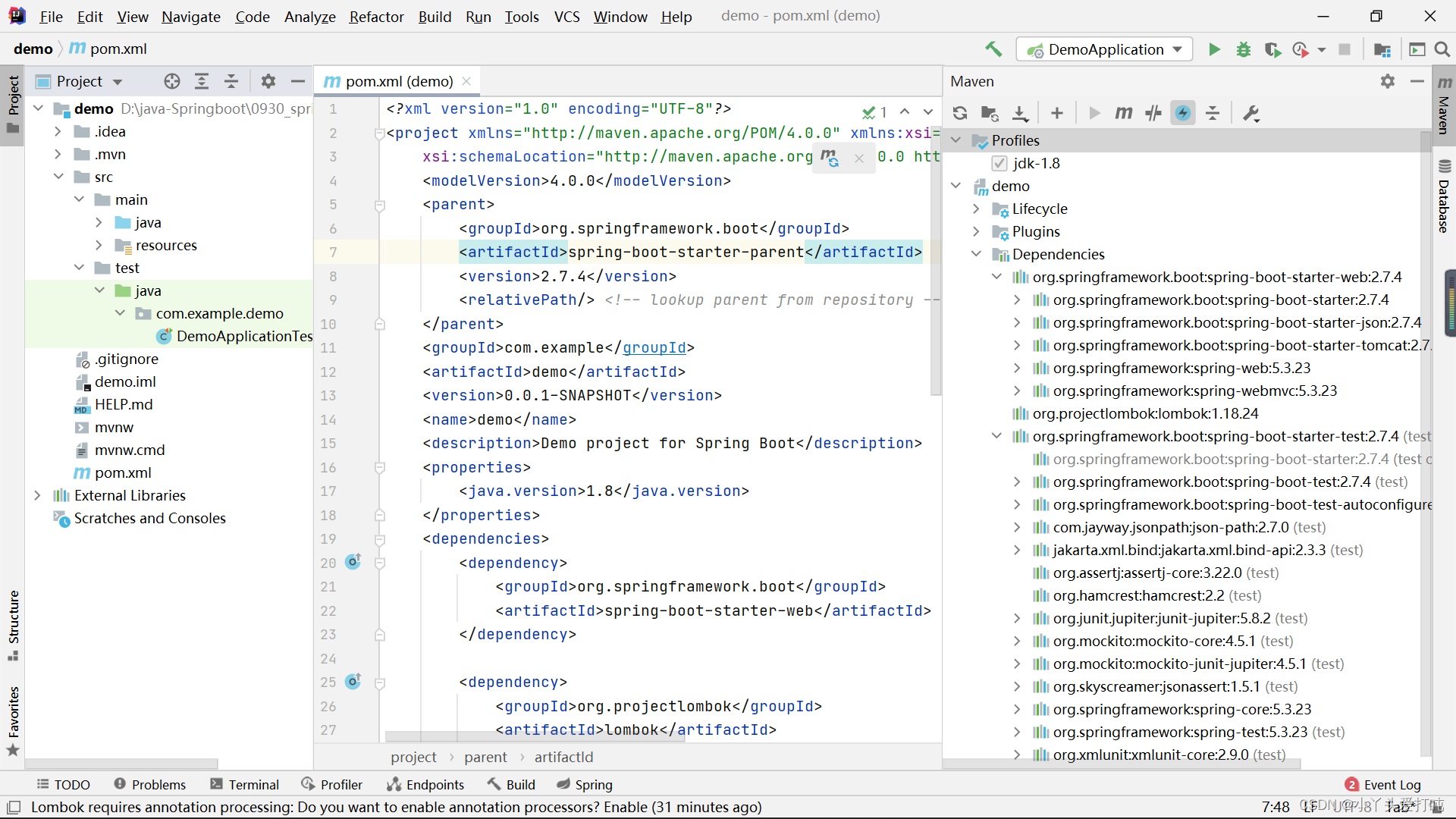This screenshot has width=1456, height=819.
Task: Open the Profile run icon
Action: [1301, 49]
